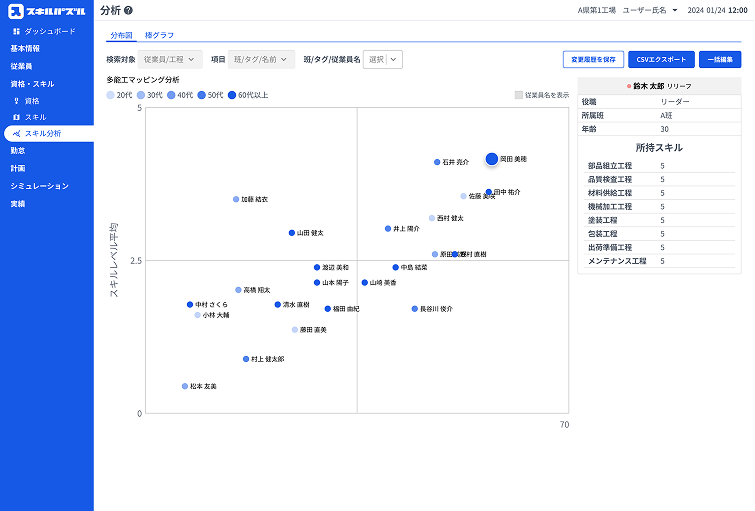Open the 検索対象 従業員/工程 dropdown

pos(169,60)
